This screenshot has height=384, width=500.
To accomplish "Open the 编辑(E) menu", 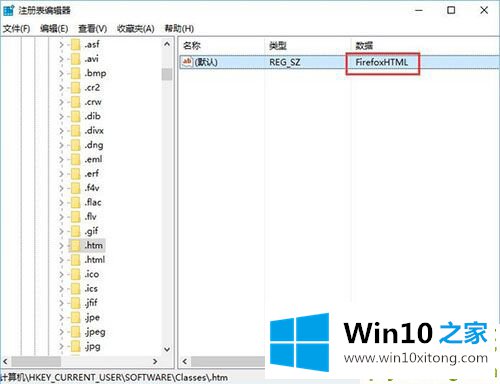I will click(54, 29).
